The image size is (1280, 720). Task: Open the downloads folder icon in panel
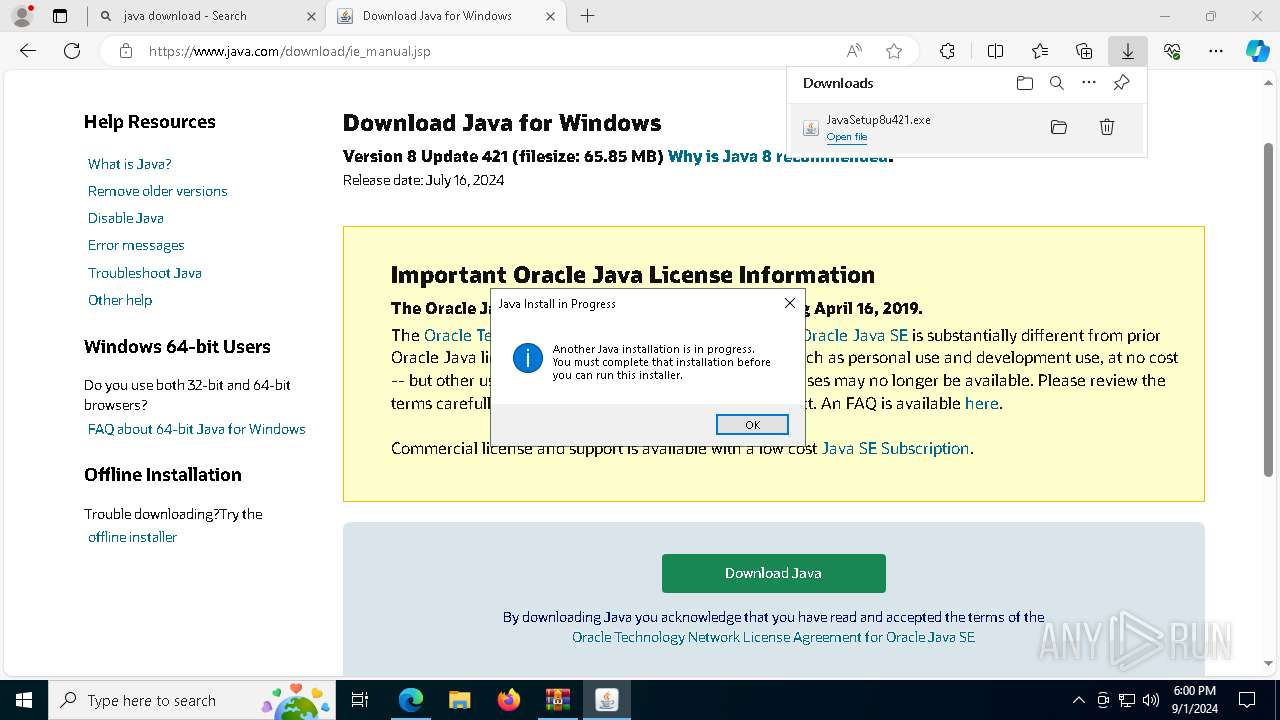coord(1025,83)
